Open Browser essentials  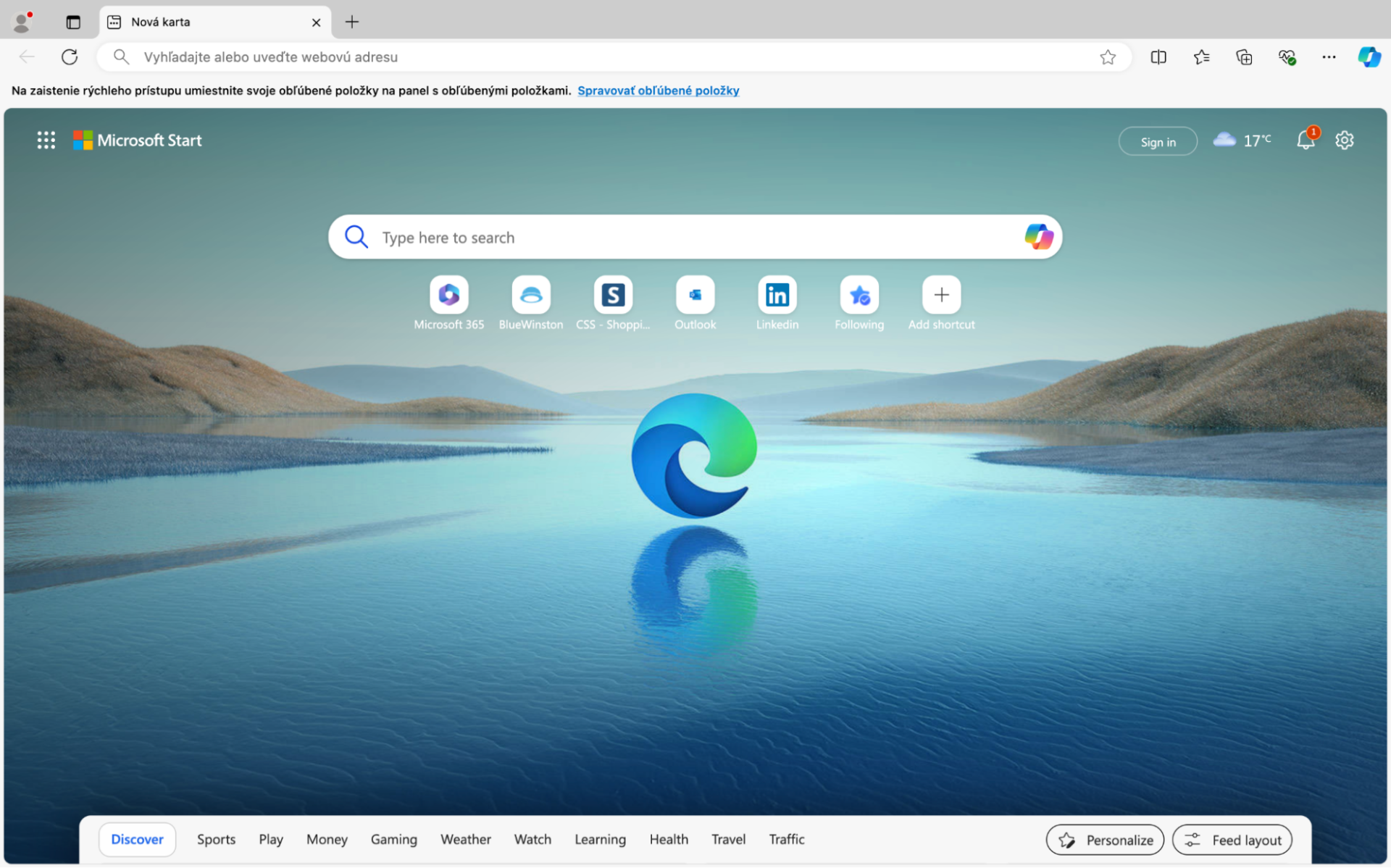point(1287,57)
